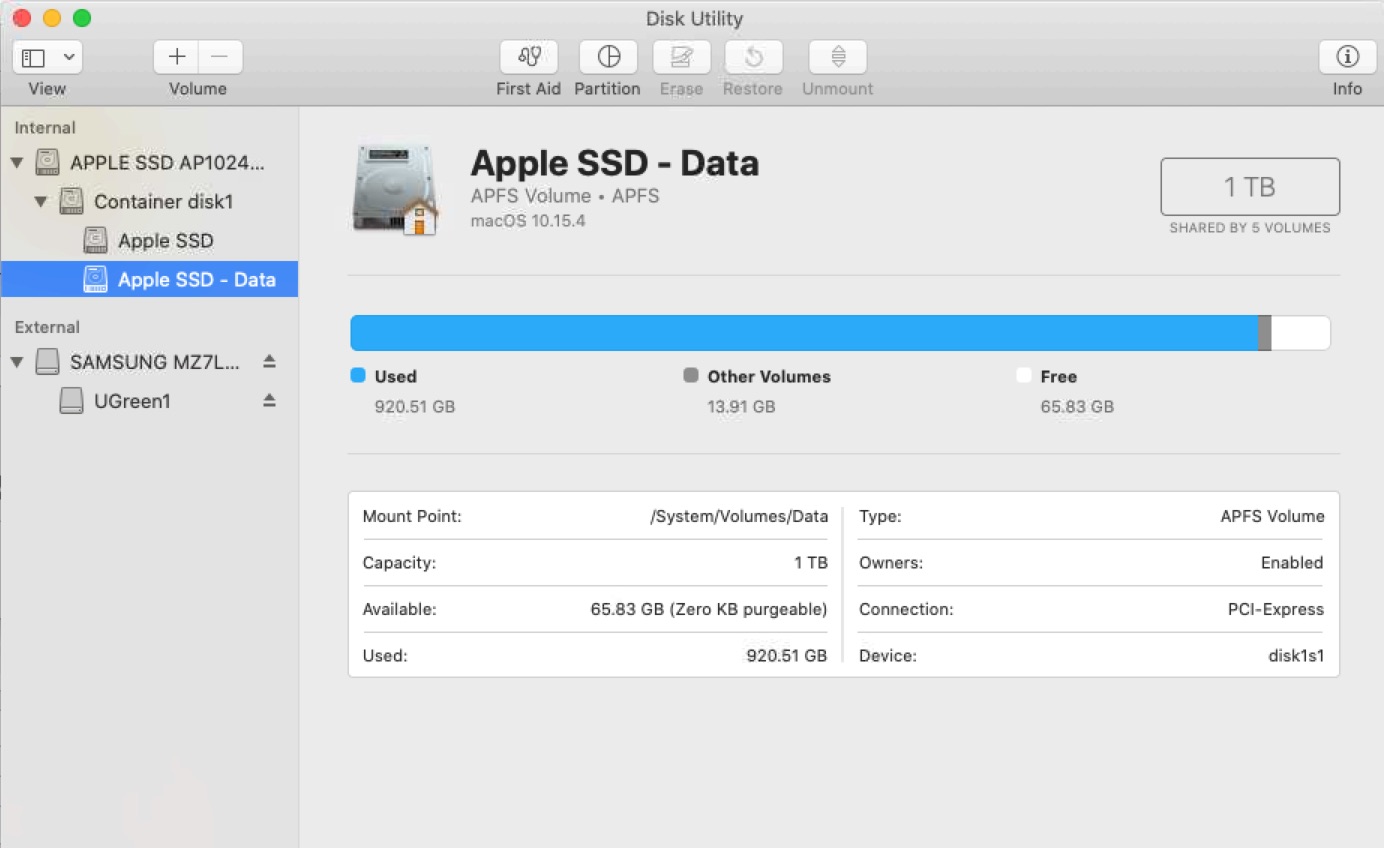Click the 920.51 GB used legend value

point(415,407)
